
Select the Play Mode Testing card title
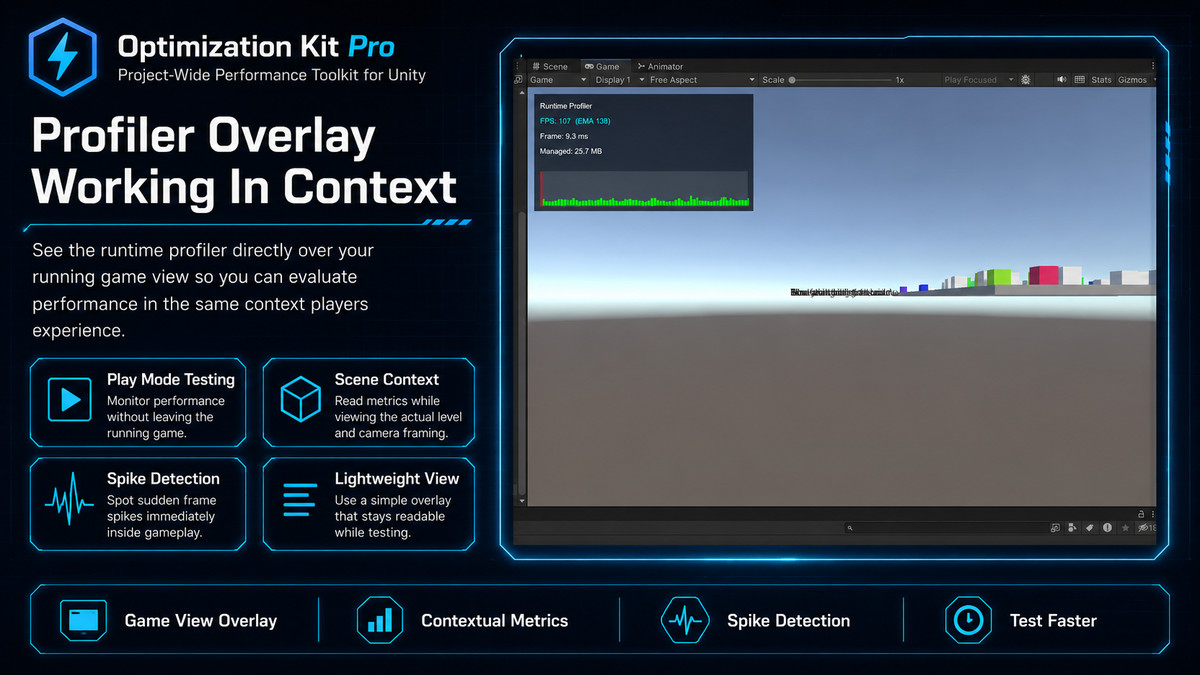tap(171, 379)
